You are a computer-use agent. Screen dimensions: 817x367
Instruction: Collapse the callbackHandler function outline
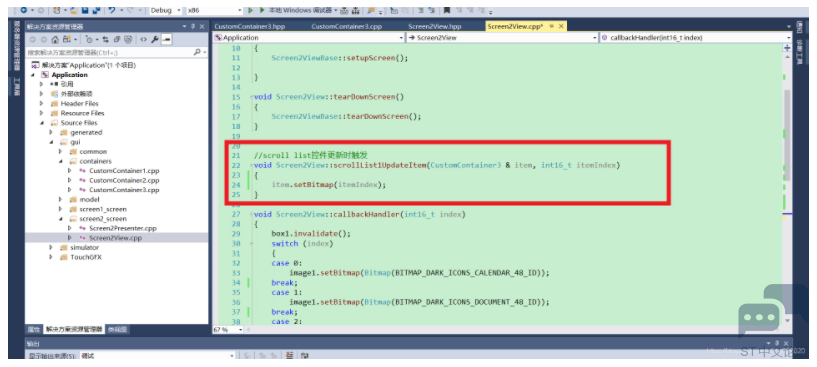(251, 214)
